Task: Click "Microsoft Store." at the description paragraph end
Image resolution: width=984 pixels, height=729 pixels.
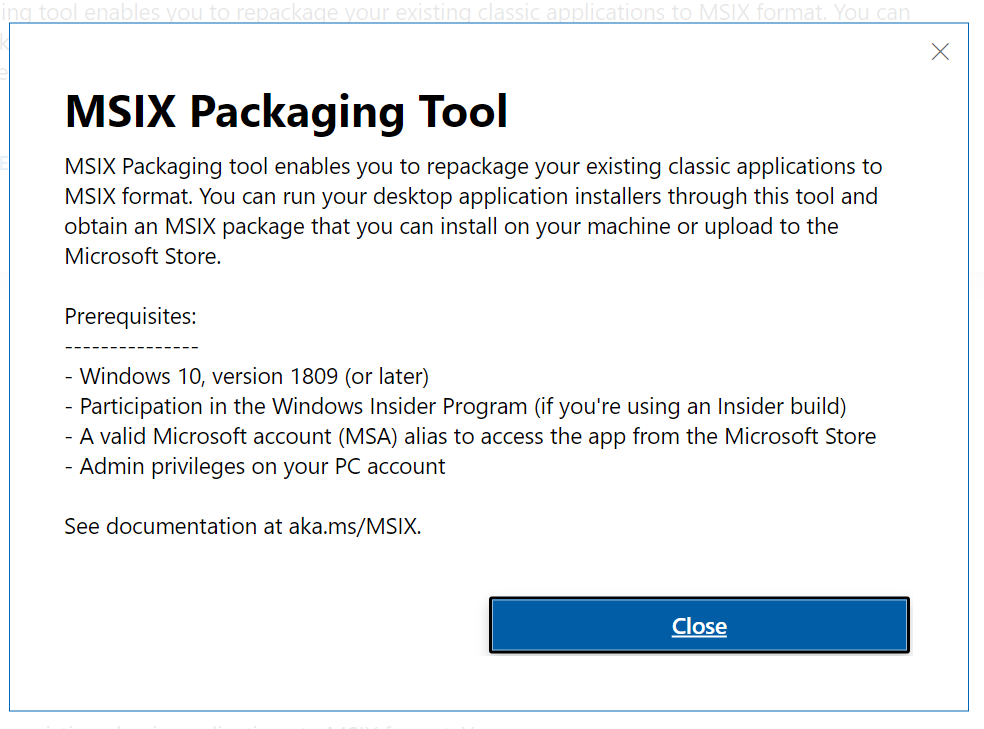Action: click(142, 256)
